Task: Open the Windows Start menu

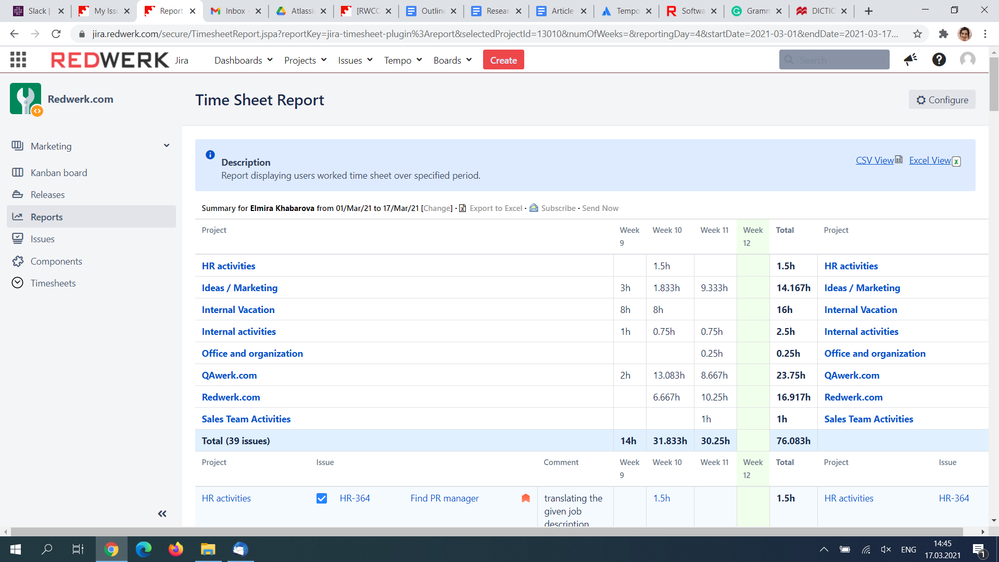Action: [x=15, y=549]
